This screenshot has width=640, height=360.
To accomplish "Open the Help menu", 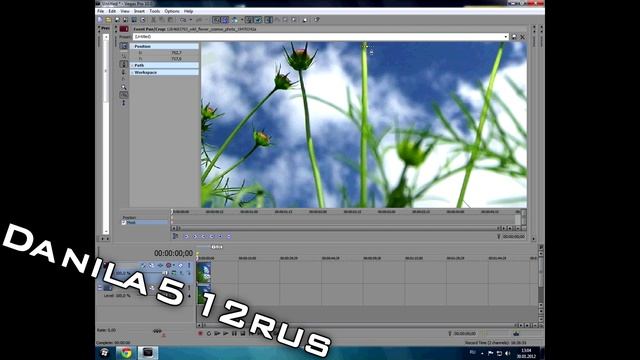I will coord(188,11).
